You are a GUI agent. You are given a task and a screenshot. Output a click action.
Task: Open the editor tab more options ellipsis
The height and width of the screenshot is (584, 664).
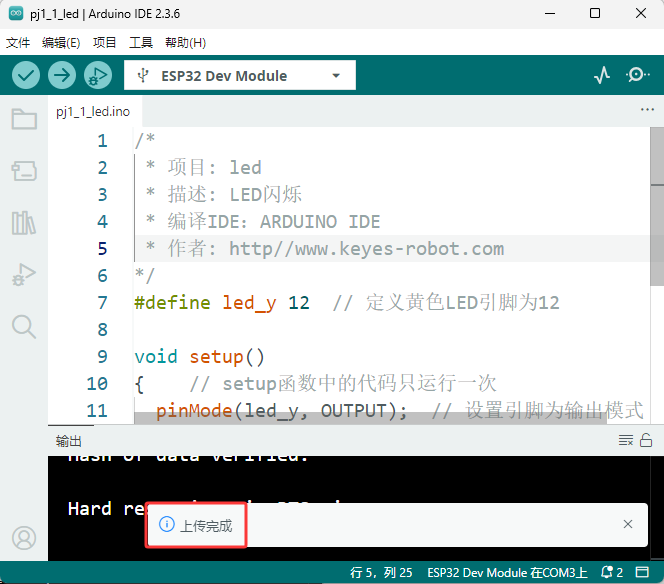pyautogui.click(x=647, y=110)
